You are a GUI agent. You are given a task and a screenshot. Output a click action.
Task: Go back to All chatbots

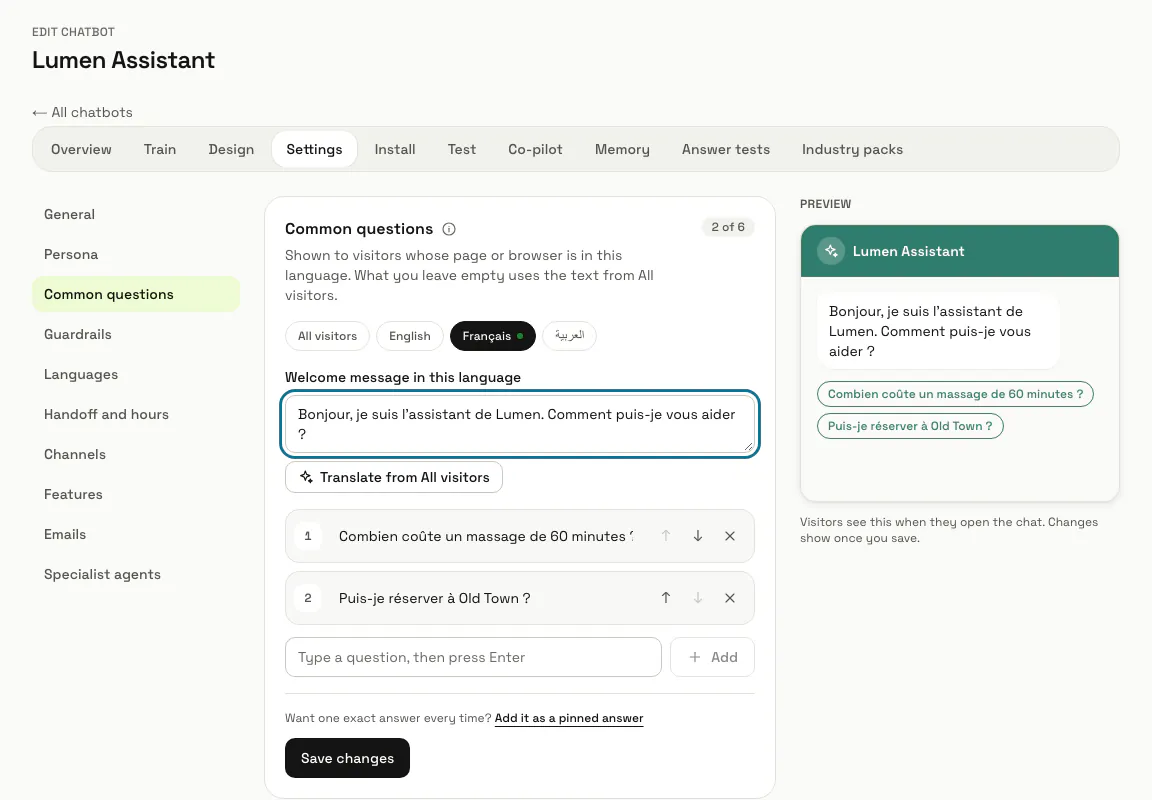point(82,112)
